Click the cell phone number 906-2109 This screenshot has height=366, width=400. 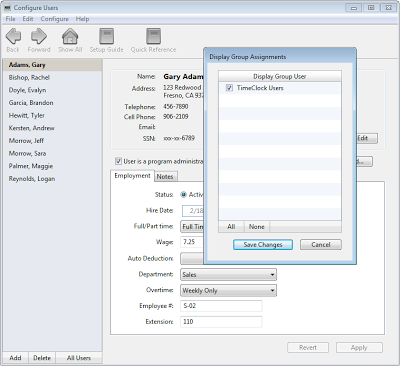point(176,117)
